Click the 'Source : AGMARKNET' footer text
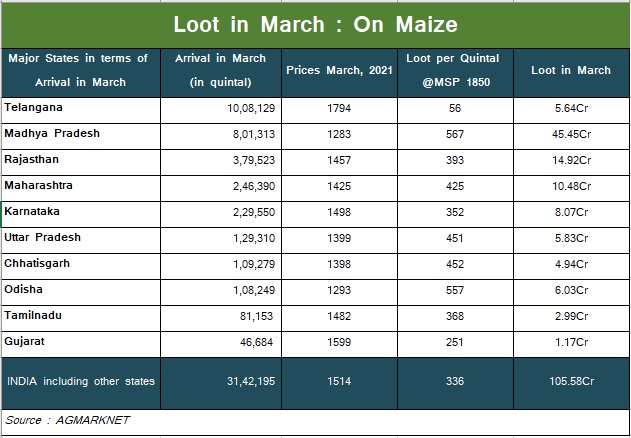 click(x=68, y=420)
